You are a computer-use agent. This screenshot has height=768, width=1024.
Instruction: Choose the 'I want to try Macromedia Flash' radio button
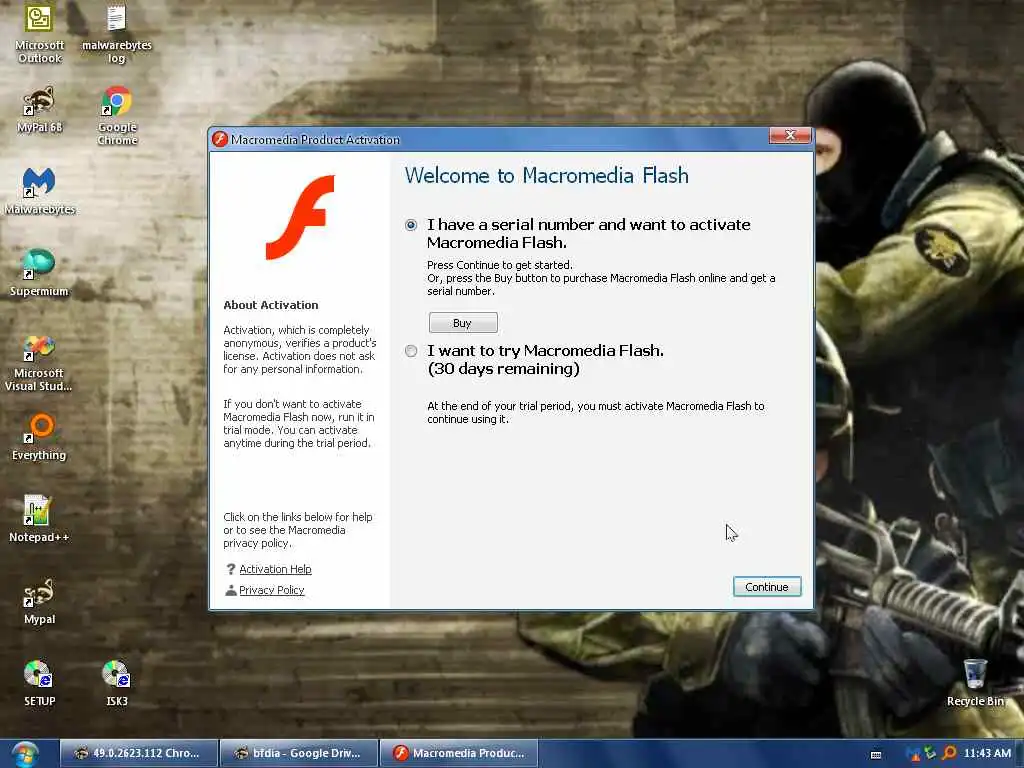pos(411,351)
